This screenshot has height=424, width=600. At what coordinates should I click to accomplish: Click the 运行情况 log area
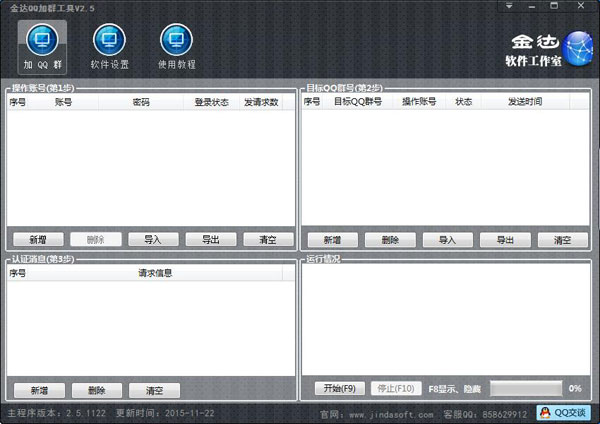point(446,320)
